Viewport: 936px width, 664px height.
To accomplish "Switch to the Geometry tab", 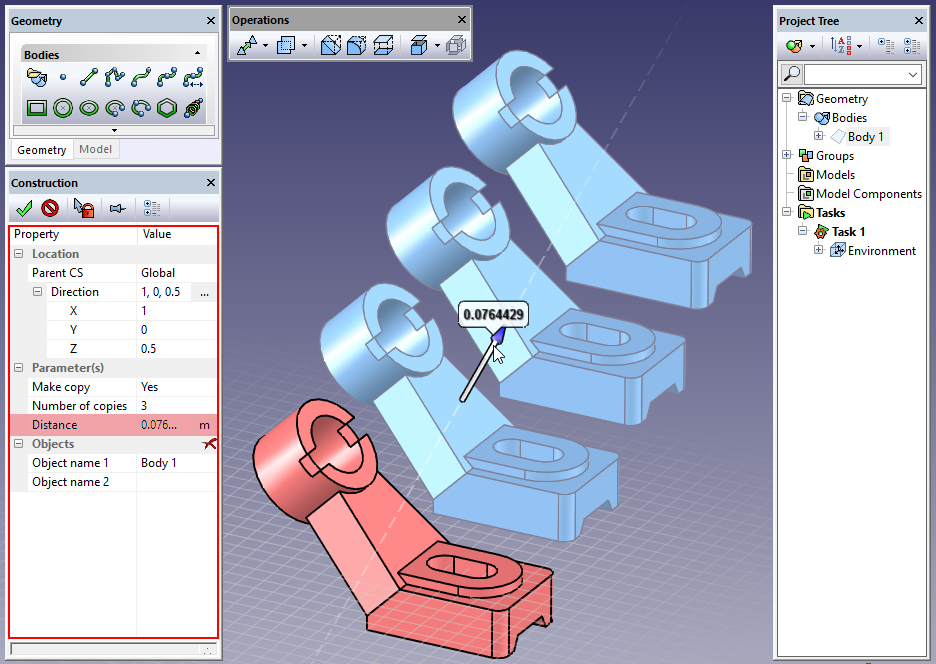I will (42, 150).
